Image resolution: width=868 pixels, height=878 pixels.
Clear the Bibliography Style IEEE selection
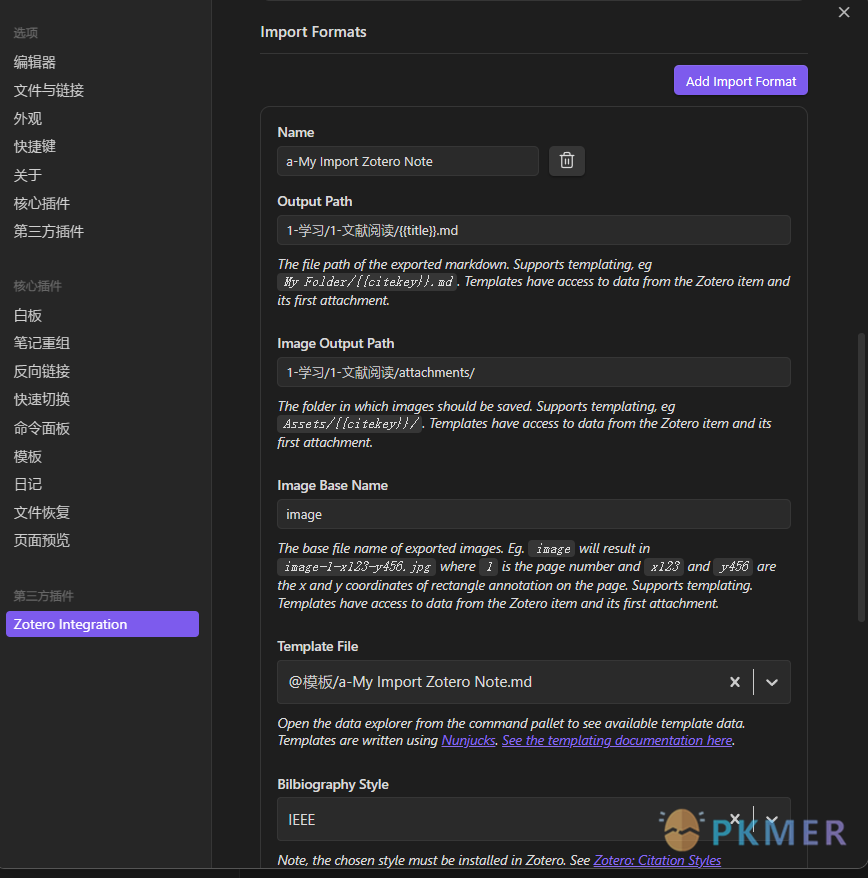[735, 819]
